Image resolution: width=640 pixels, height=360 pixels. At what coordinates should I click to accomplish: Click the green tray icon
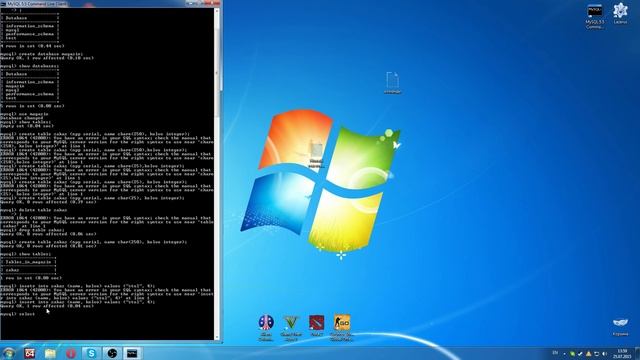click(572, 353)
